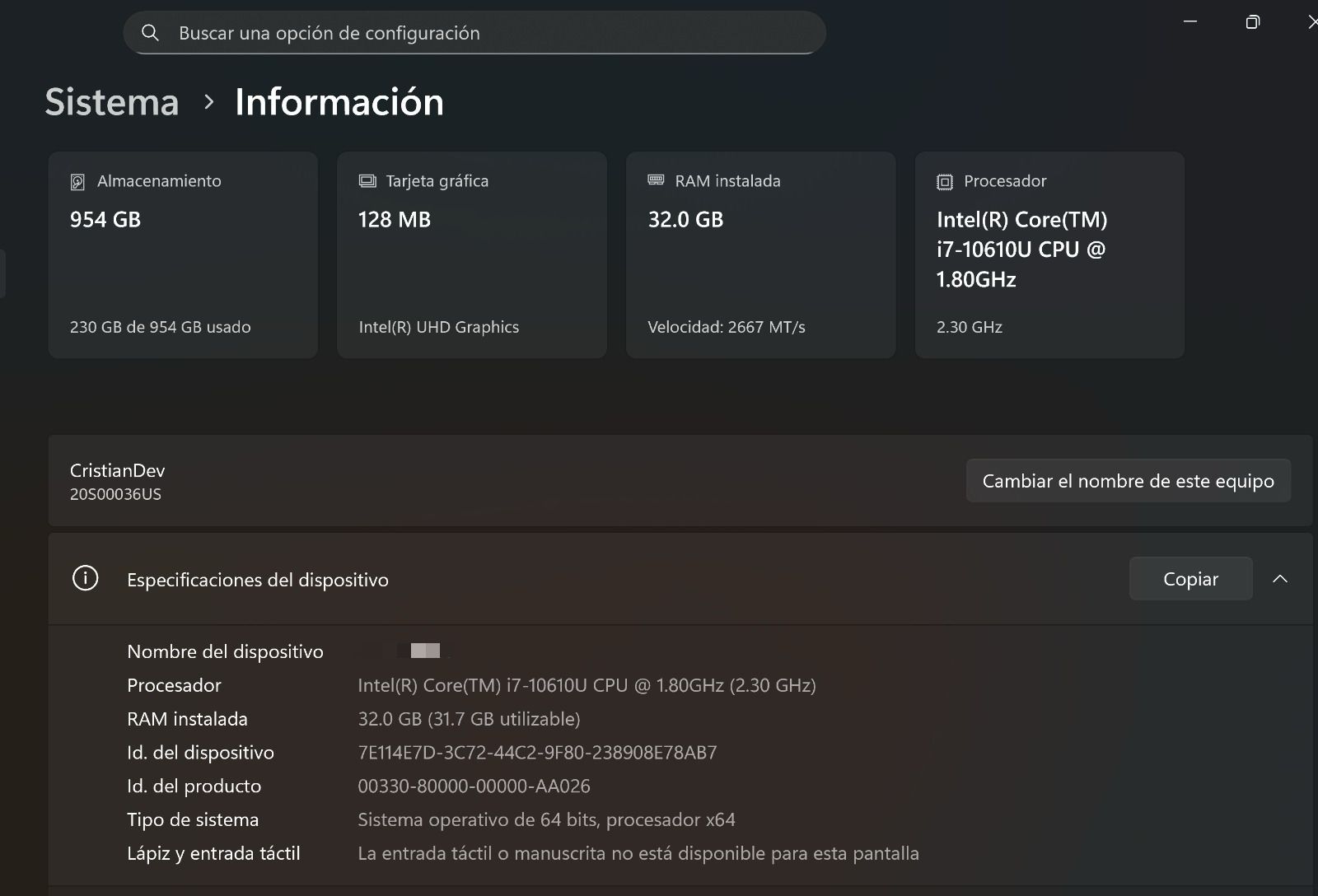Click the info circle icon next to Especificaciones del dispositivo
Image resolution: width=1318 pixels, height=896 pixels.
86,579
